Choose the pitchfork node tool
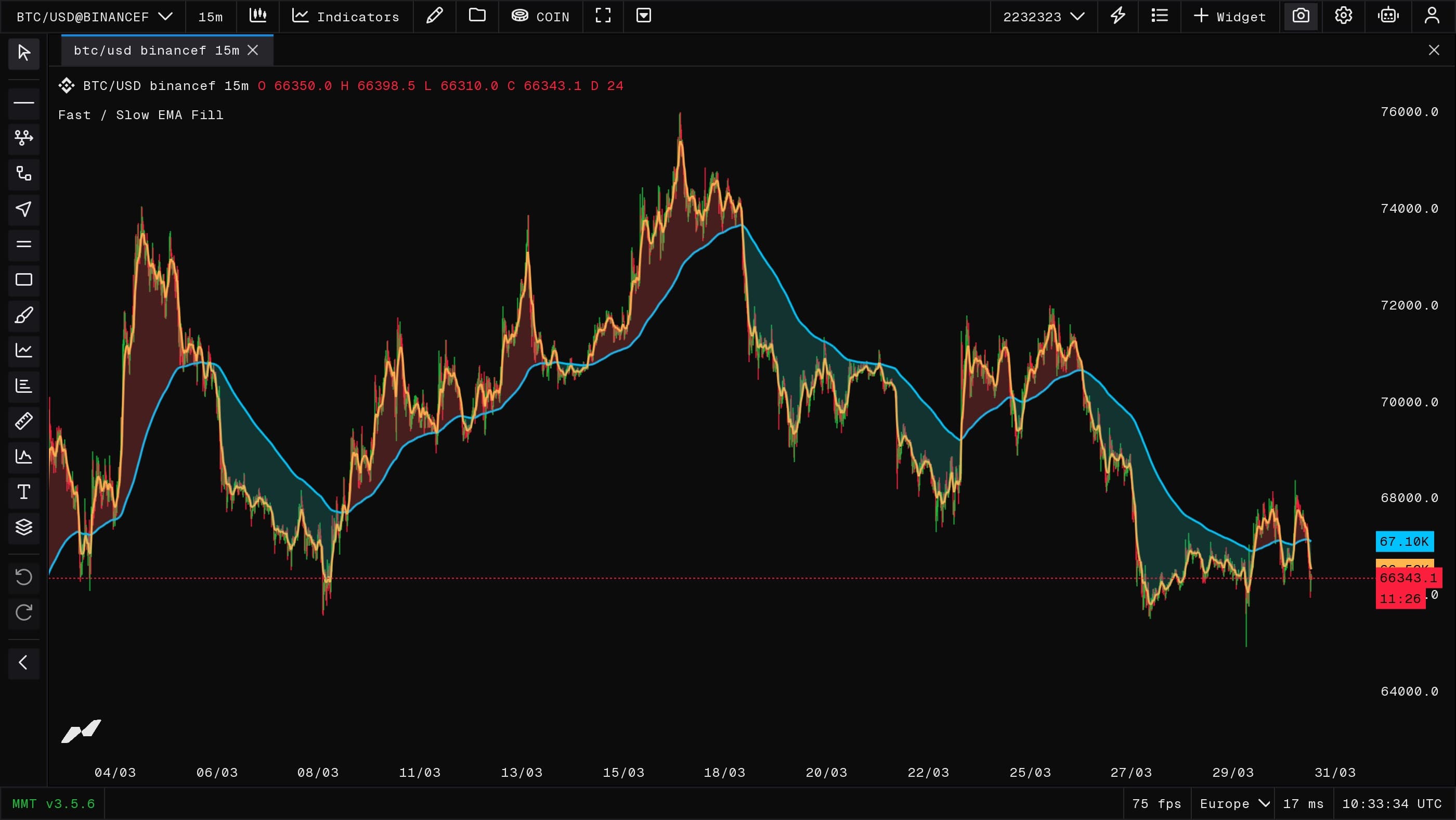 coord(24,138)
